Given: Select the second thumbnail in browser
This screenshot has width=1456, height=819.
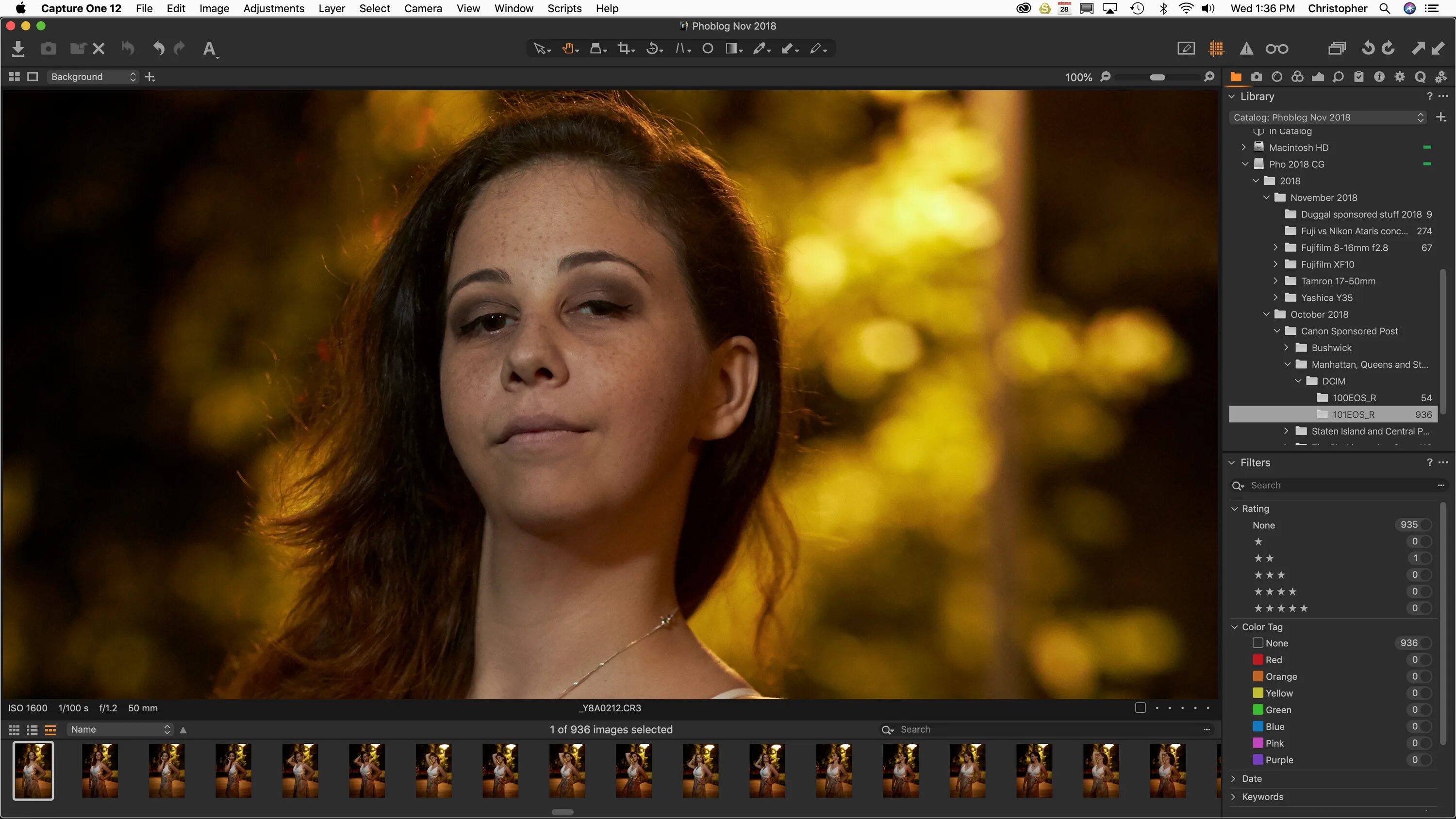Looking at the screenshot, I should (100, 770).
